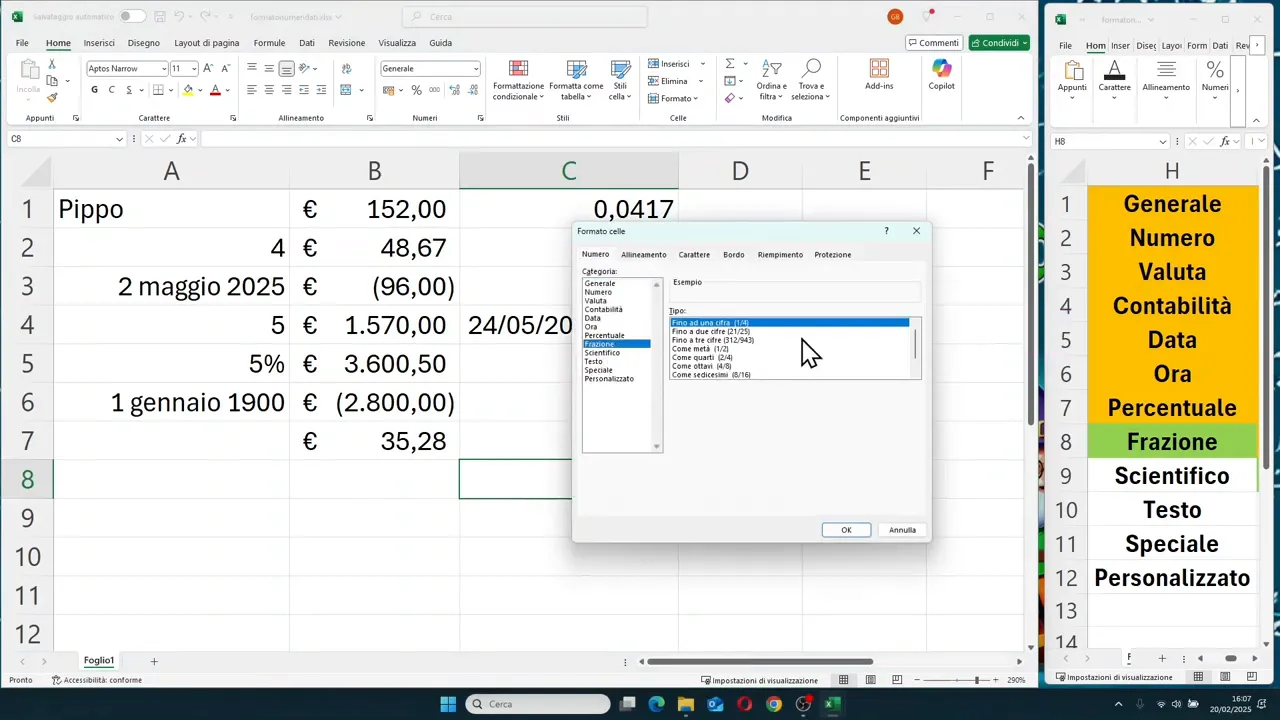Toggle the Wrap text button
Viewport: 1280px width, 720px height.
(x=346, y=68)
